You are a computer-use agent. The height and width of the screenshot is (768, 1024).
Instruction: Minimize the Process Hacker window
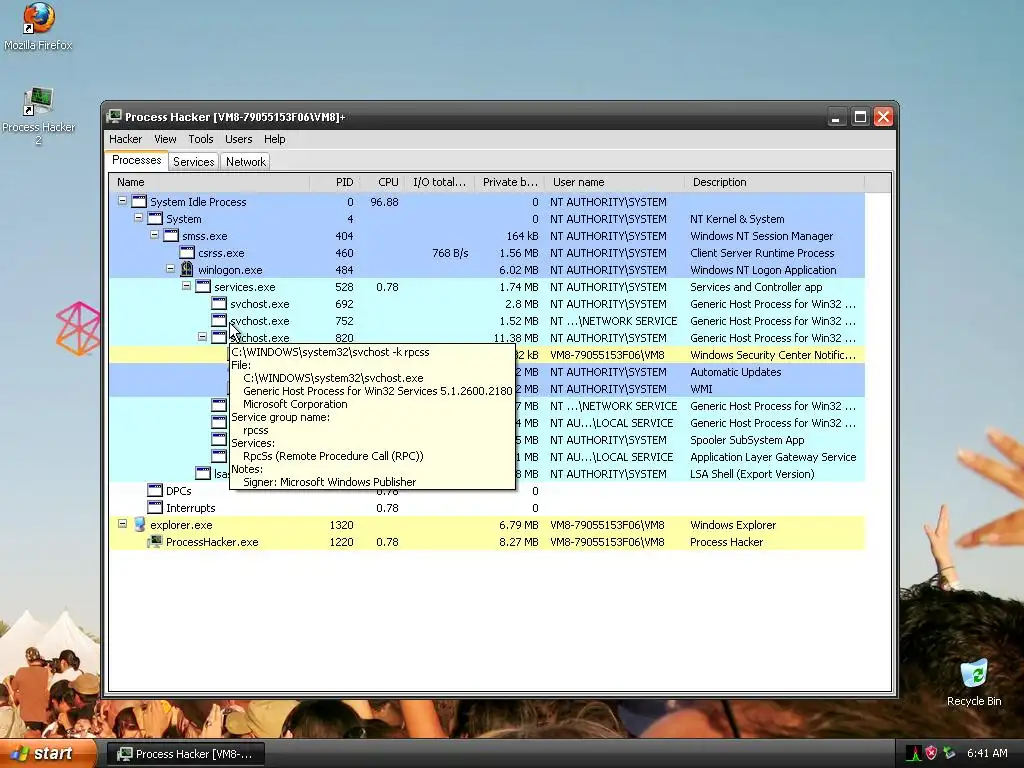(835, 117)
